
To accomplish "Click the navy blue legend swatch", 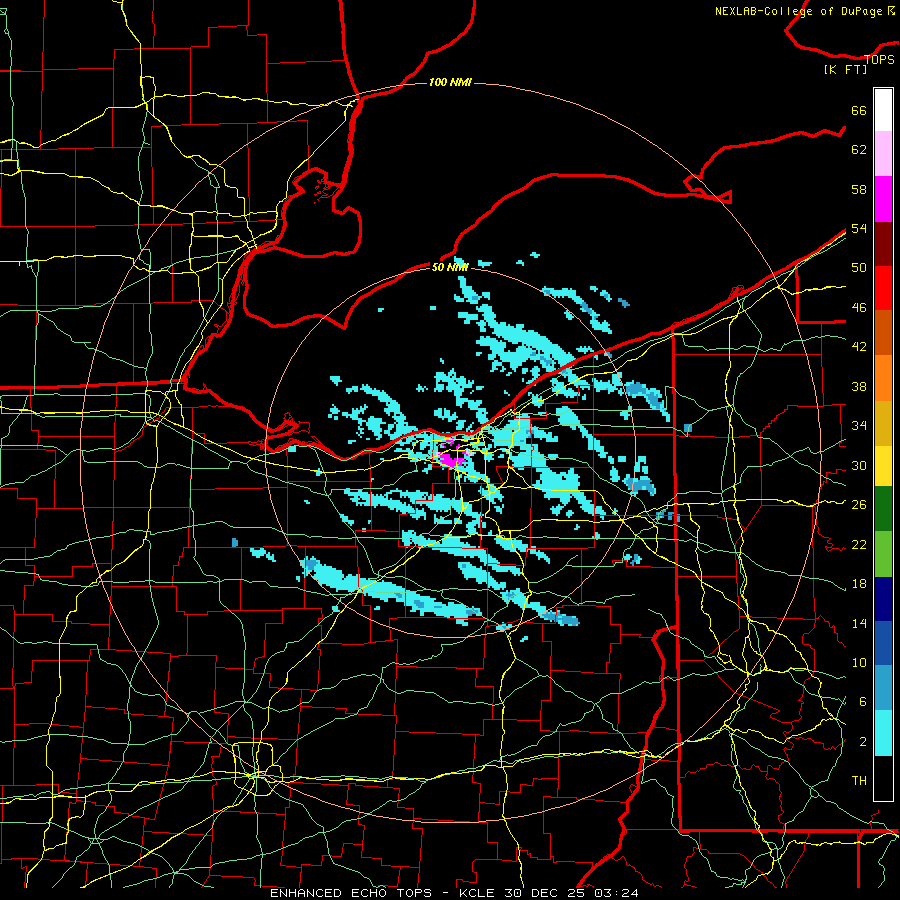I will [883, 599].
